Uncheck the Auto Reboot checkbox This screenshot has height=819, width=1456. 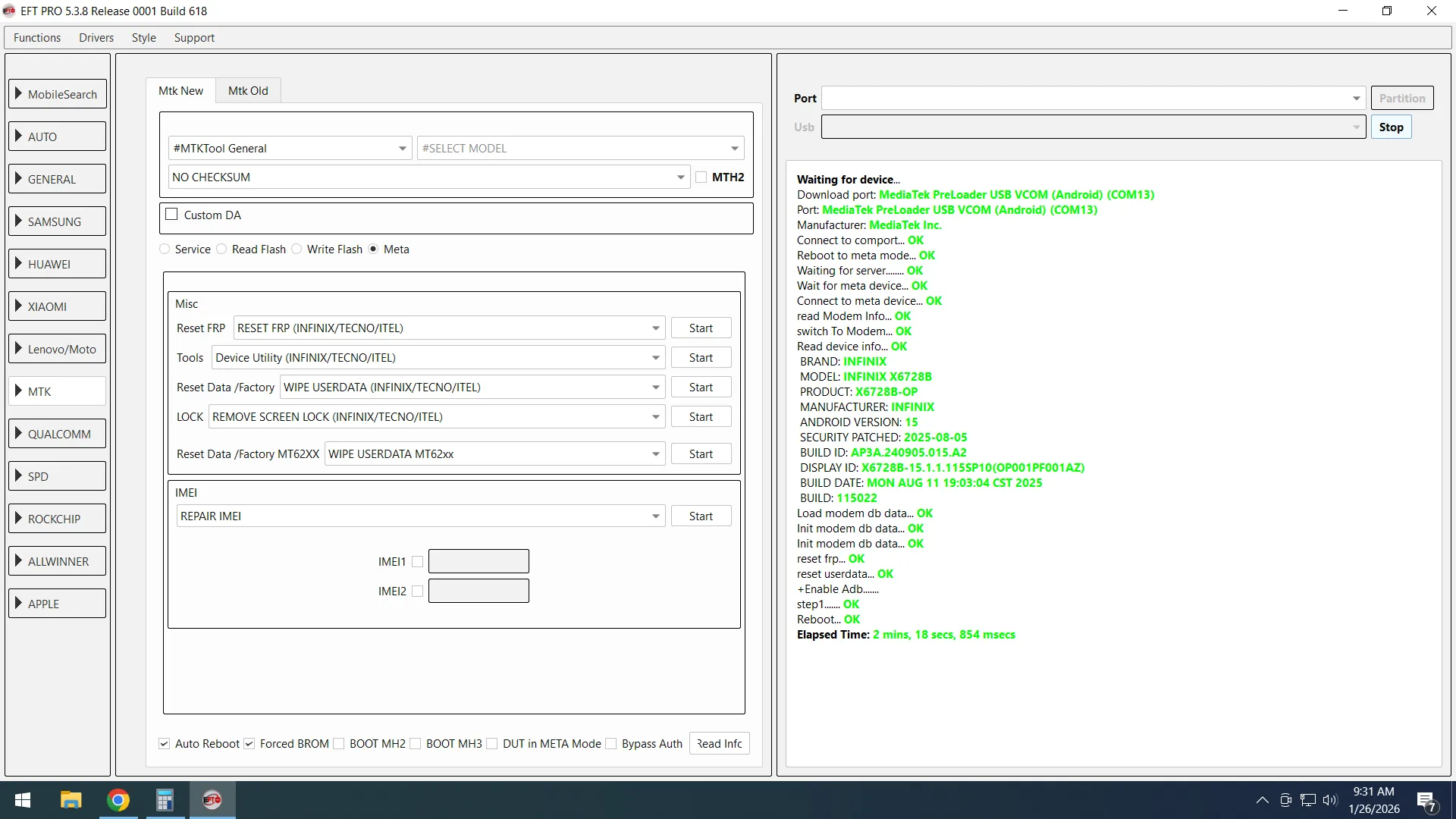coord(165,744)
